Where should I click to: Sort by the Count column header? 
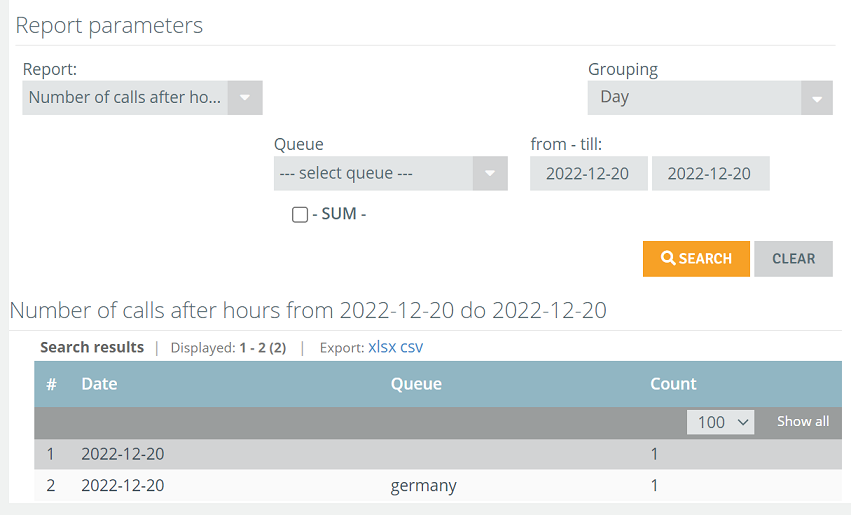click(673, 384)
